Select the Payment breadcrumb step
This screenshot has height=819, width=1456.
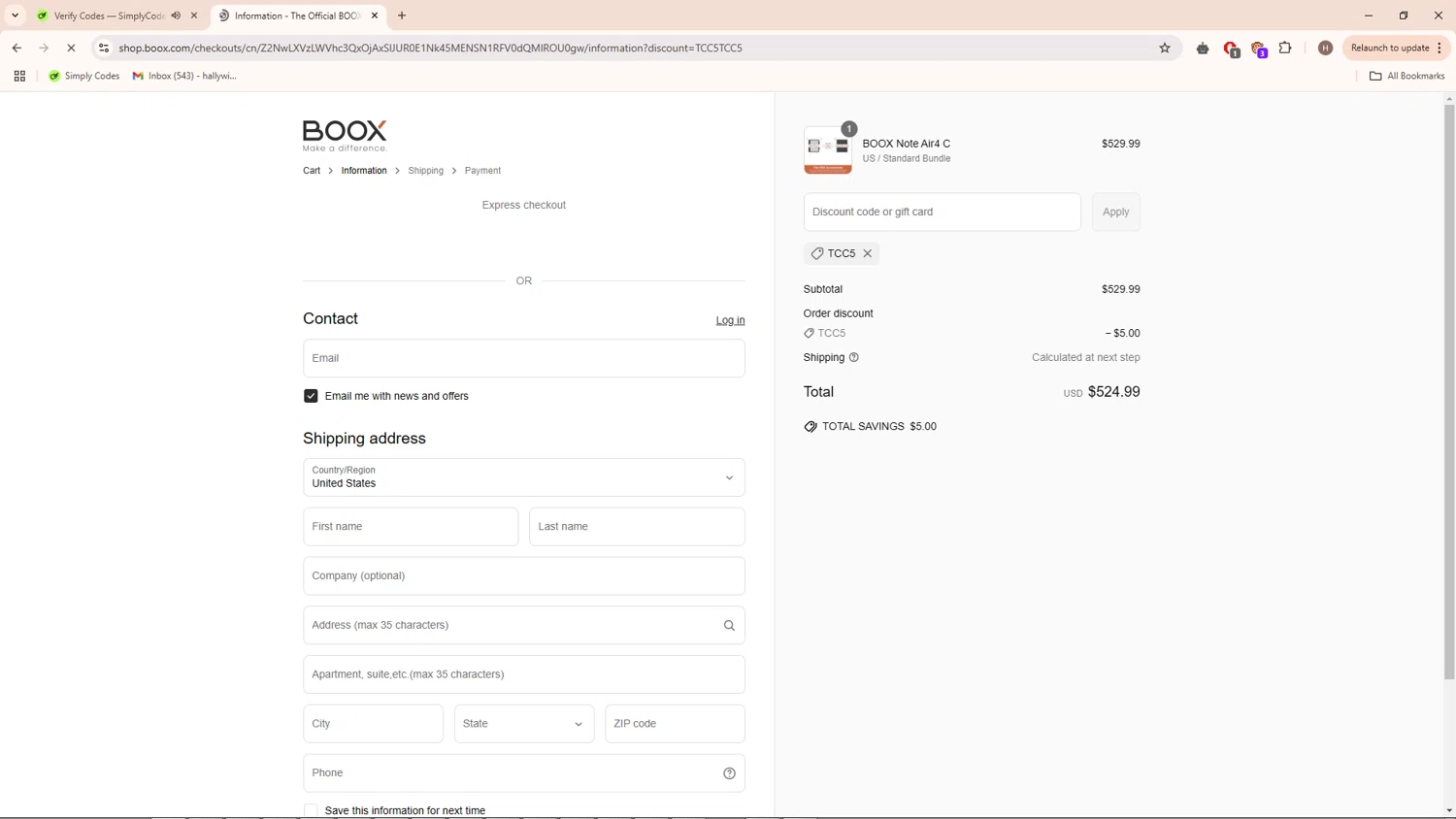pyautogui.click(x=482, y=171)
